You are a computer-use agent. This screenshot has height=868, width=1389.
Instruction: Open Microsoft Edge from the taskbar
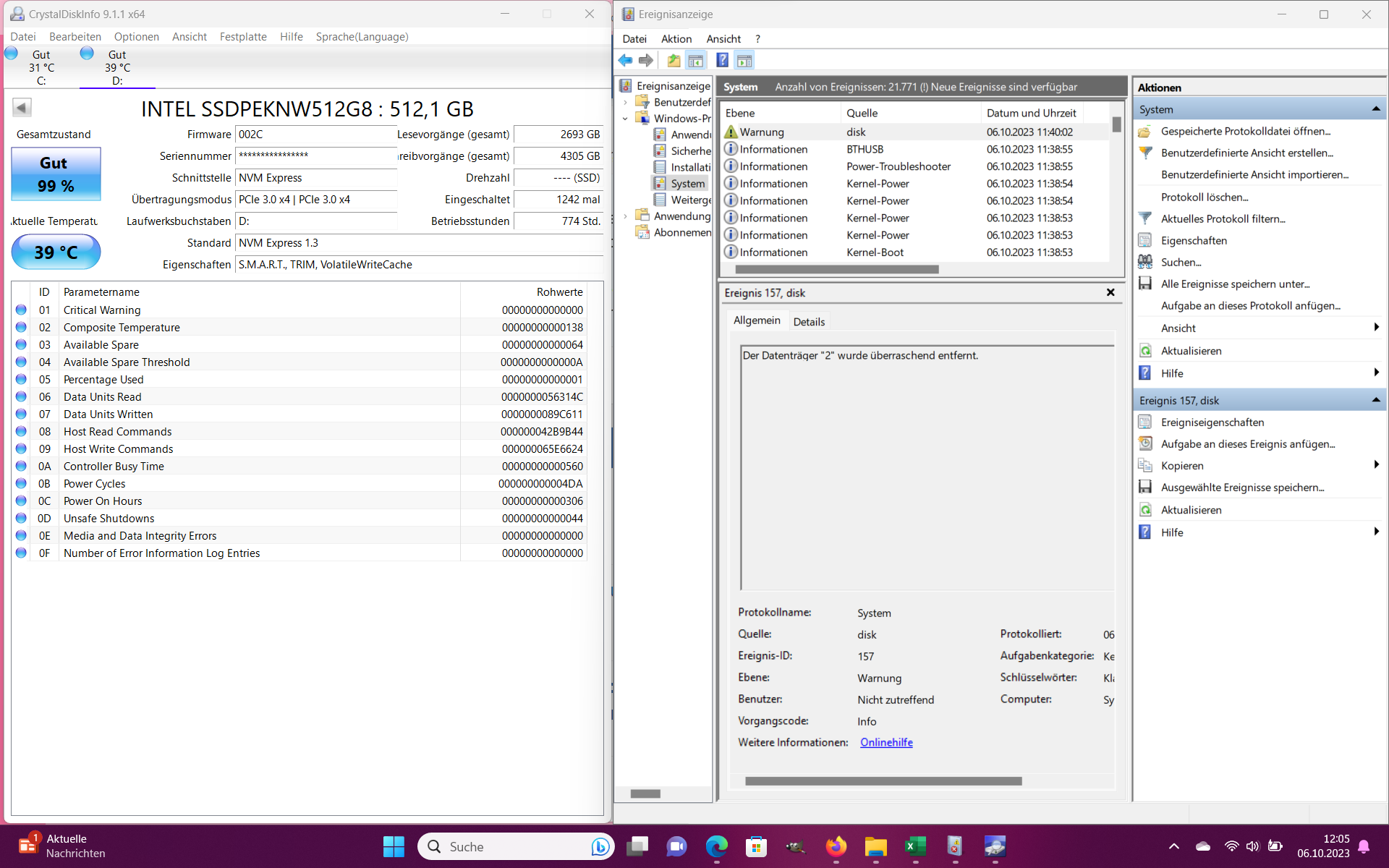click(716, 846)
